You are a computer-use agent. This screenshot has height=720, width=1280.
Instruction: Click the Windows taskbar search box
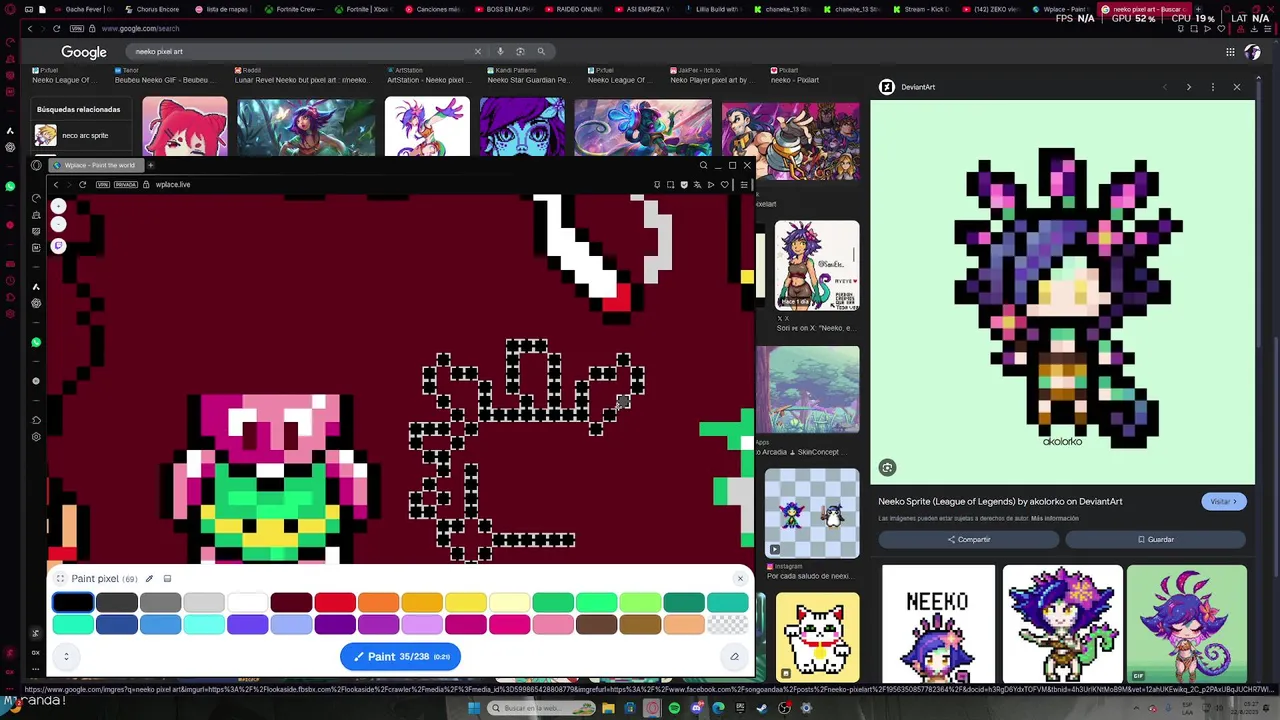[541, 708]
